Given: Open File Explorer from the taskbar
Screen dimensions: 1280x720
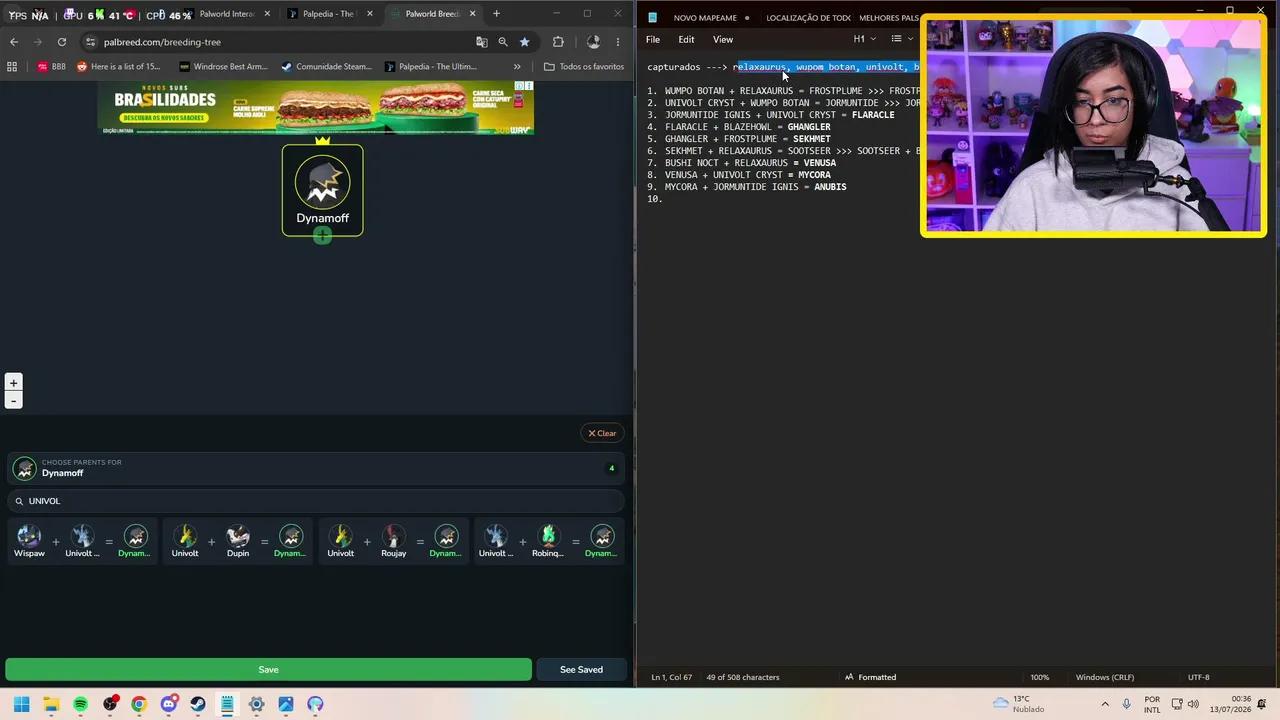Looking at the screenshot, I should 51,704.
